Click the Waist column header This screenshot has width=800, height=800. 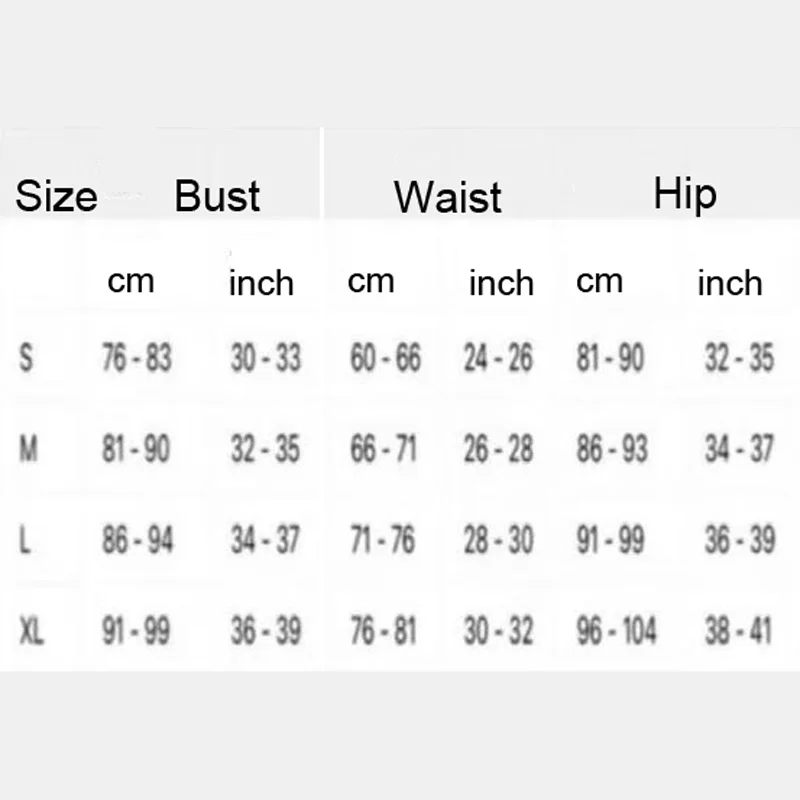446,196
